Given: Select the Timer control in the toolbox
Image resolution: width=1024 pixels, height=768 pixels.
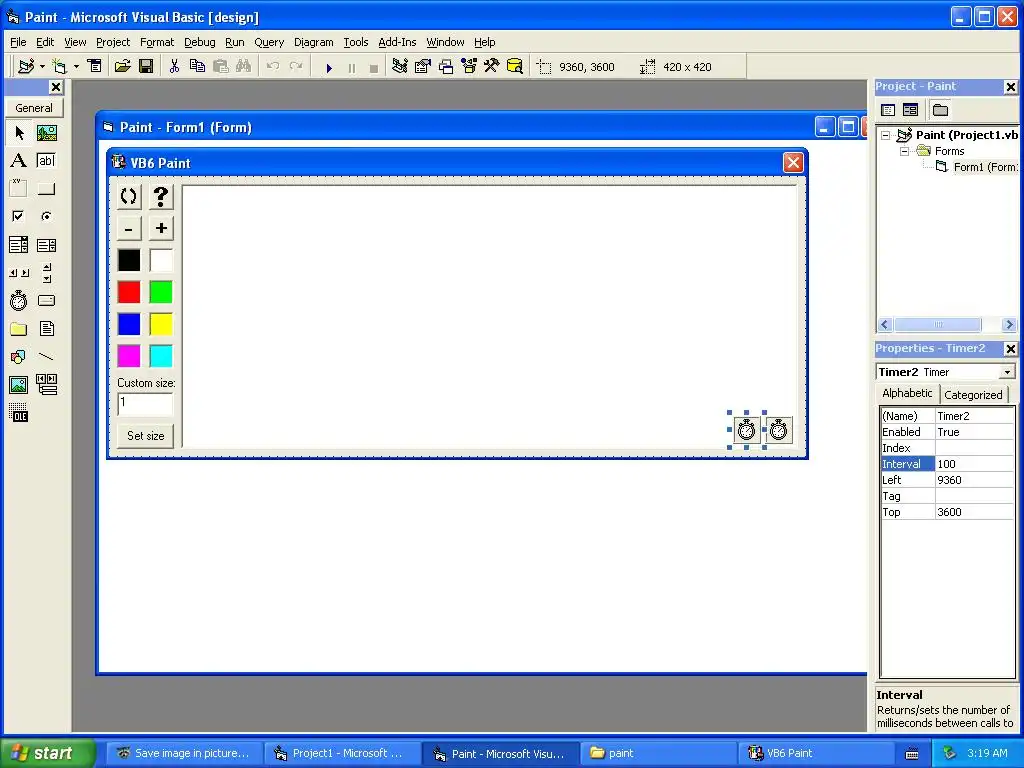Looking at the screenshot, I should [19, 300].
